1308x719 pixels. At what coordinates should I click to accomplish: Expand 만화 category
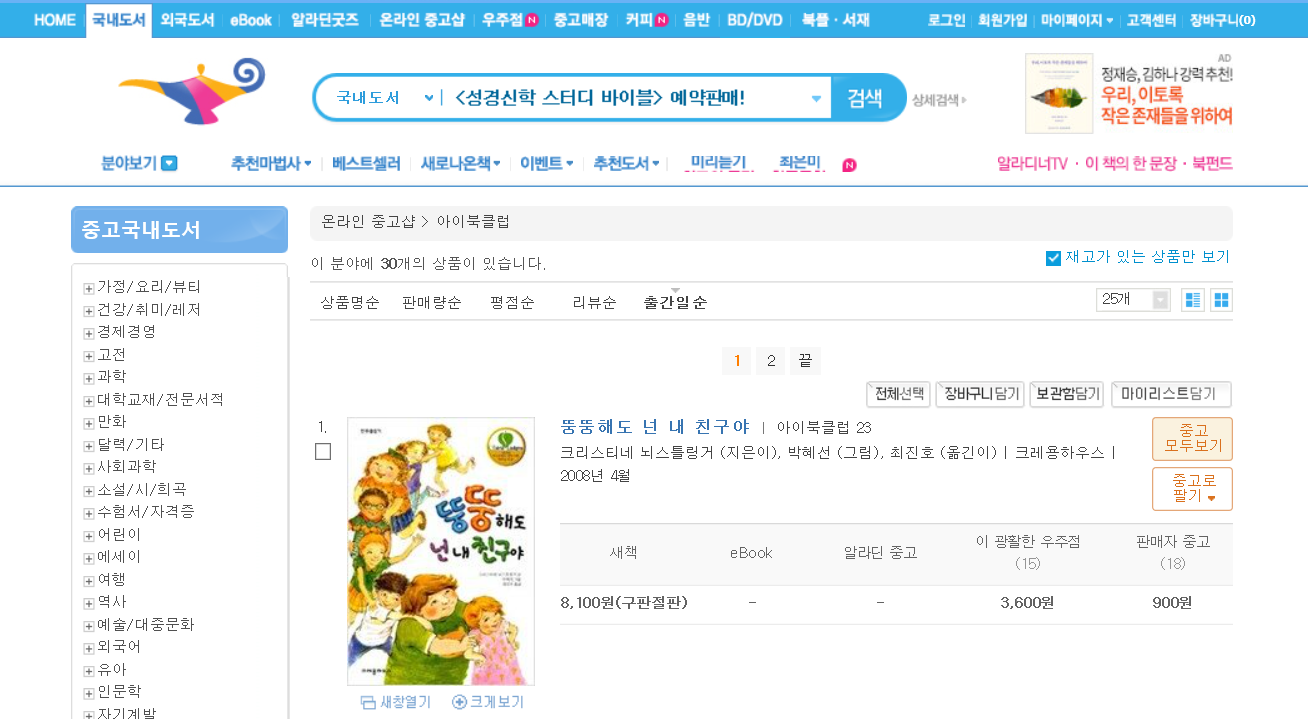(x=89, y=423)
